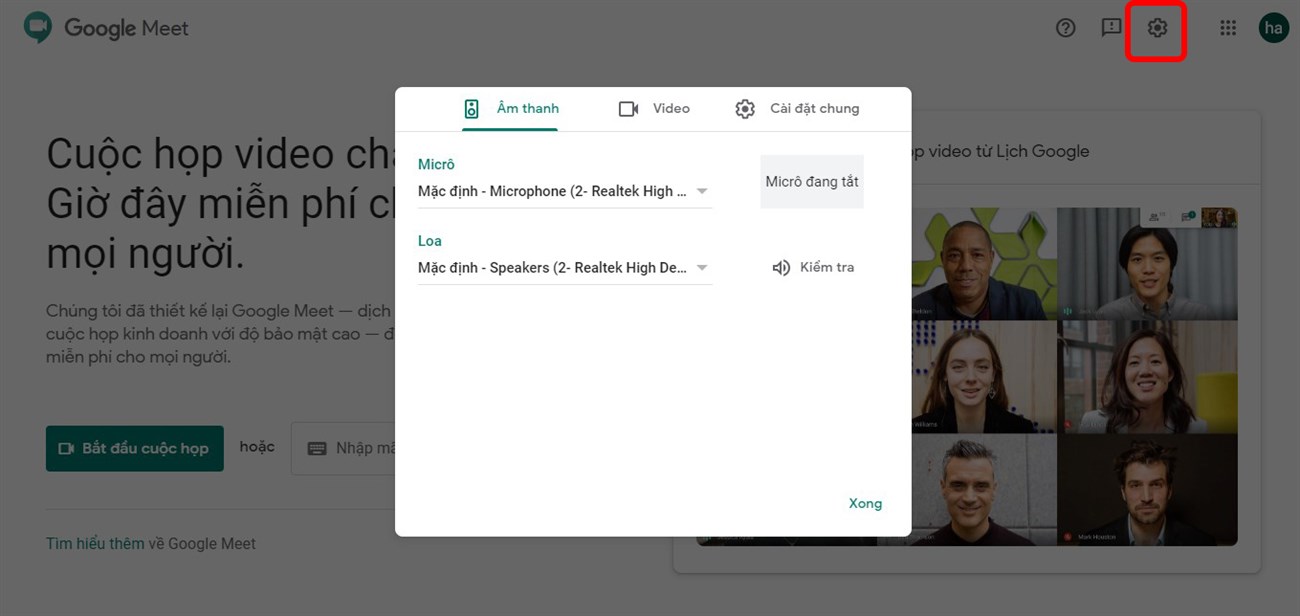1300x616 pixels.
Task: Click the gear icon on Cài đặt chung tab
Action: tap(745, 109)
